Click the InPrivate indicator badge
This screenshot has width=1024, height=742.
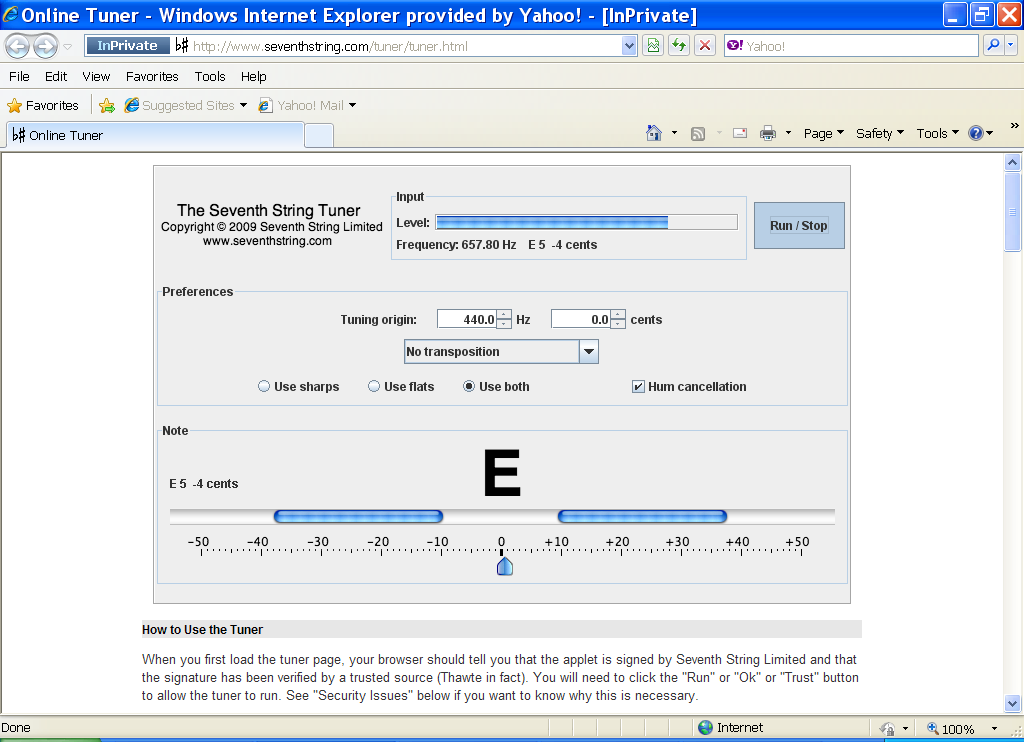click(x=127, y=46)
